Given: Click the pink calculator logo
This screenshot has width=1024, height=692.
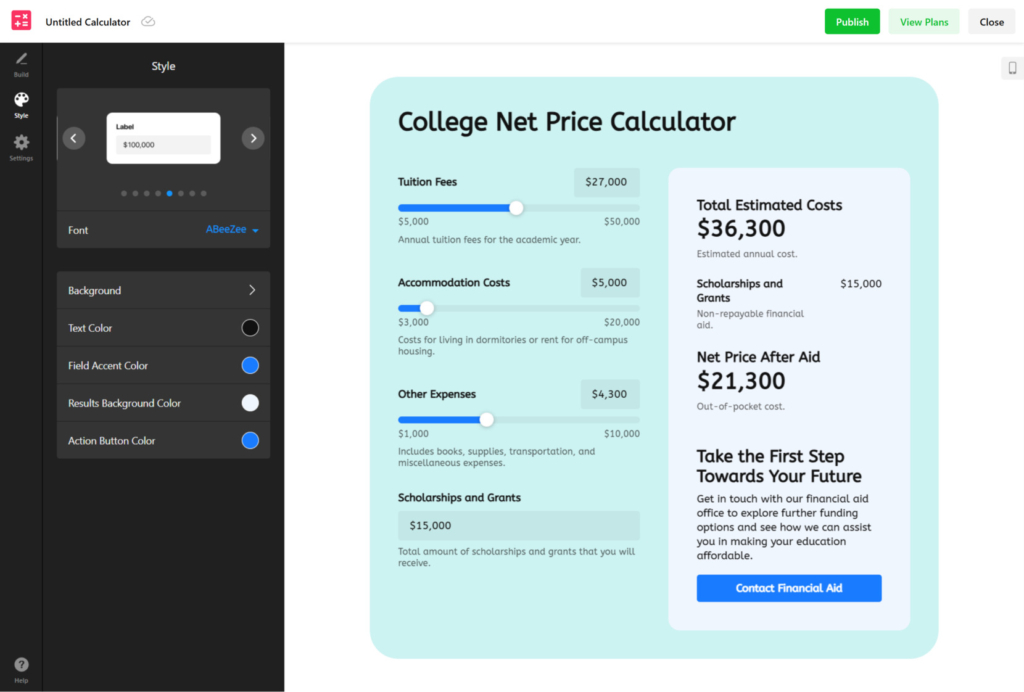Looking at the screenshot, I should (x=19, y=20).
